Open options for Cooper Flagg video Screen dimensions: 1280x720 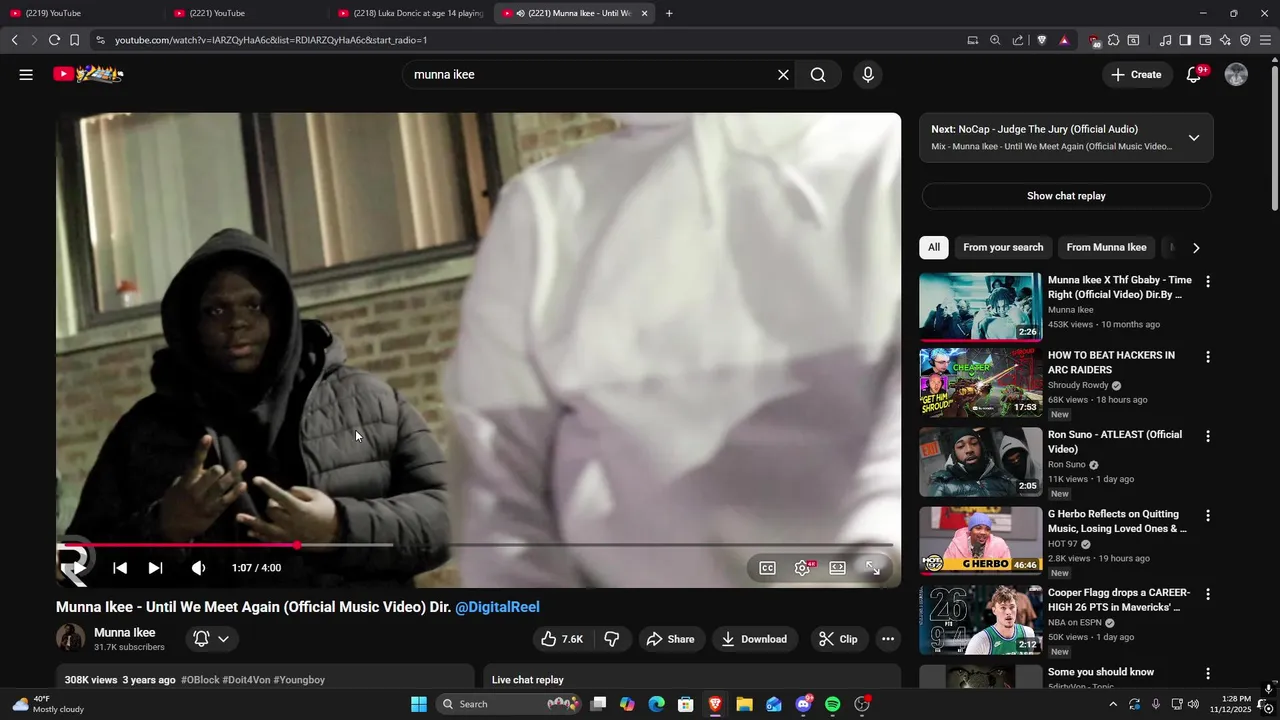point(1207,594)
